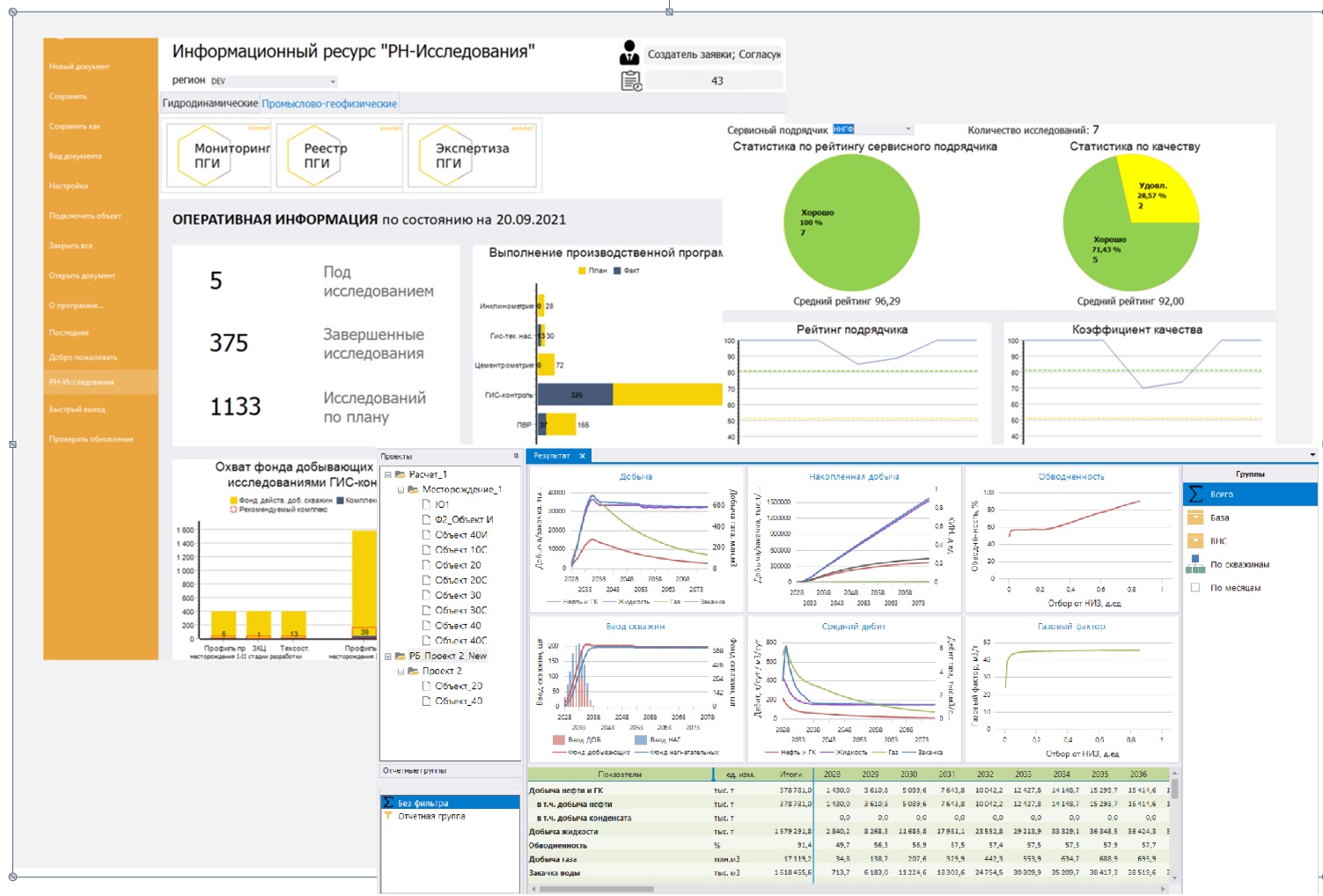Viewport: 1323px width, 896px height.
Task: Click the user profile silhouette icon
Action: (629, 53)
